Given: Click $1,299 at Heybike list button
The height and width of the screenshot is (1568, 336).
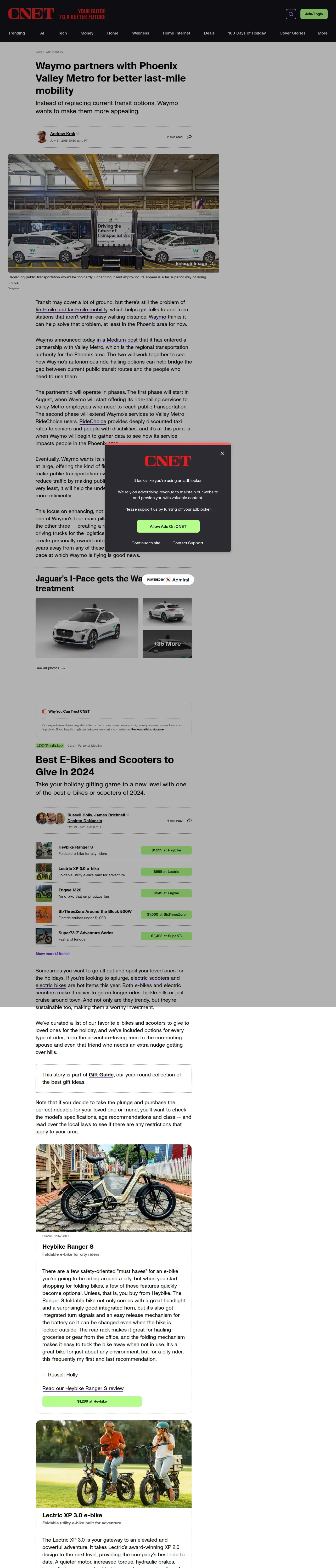Looking at the screenshot, I should click(166, 850).
